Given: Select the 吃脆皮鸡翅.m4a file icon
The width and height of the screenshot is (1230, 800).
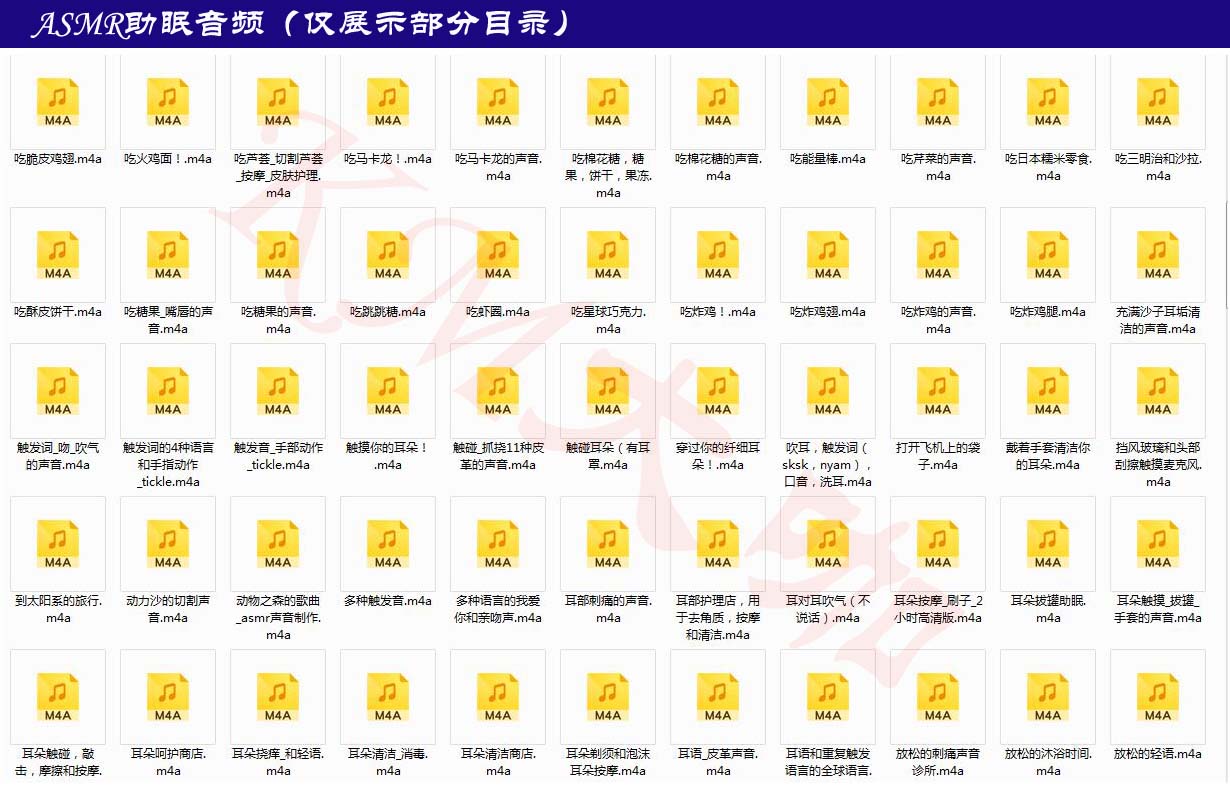Looking at the screenshot, I should (x=58, y=103).
